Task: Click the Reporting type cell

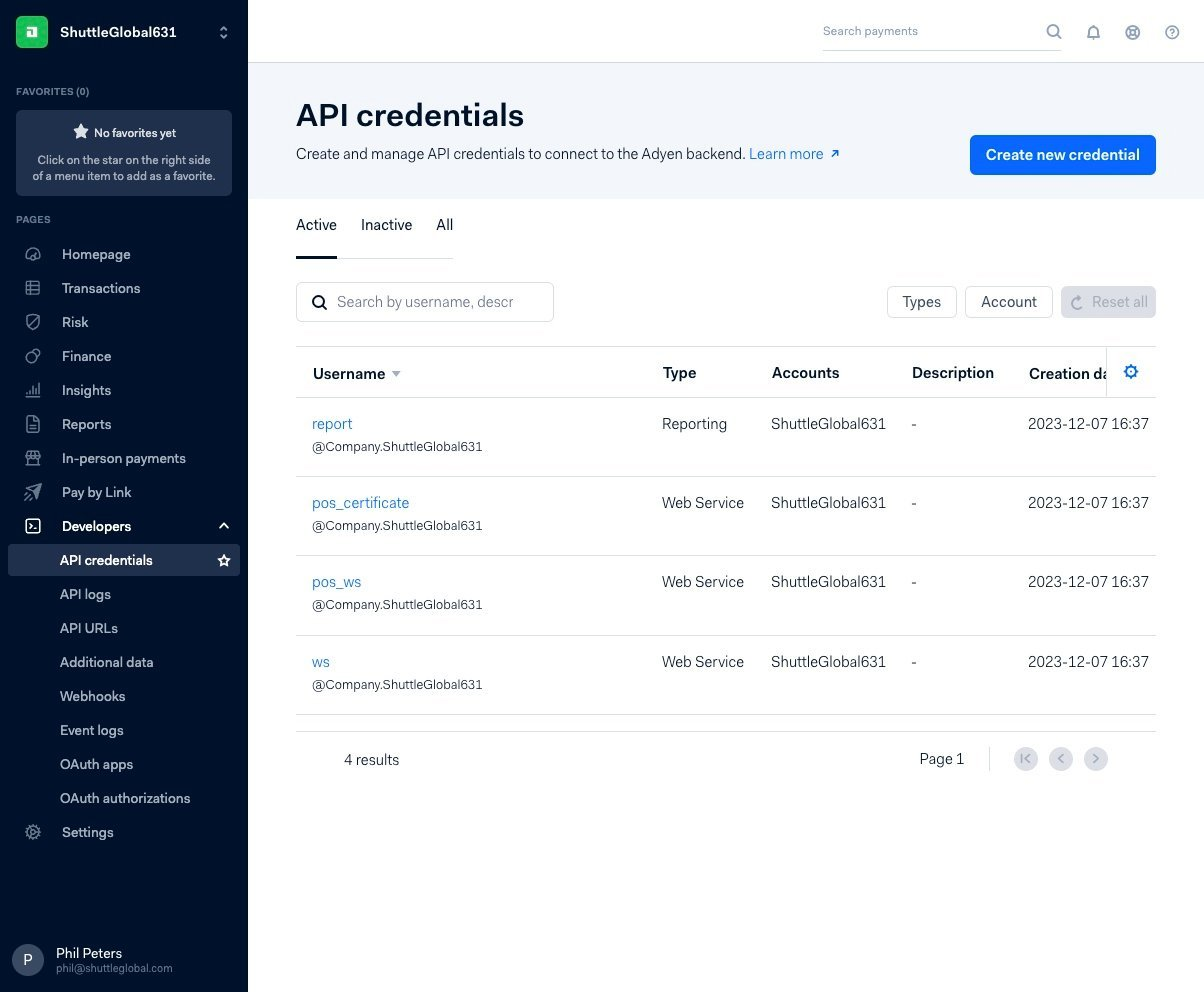Action: [694, 424]
